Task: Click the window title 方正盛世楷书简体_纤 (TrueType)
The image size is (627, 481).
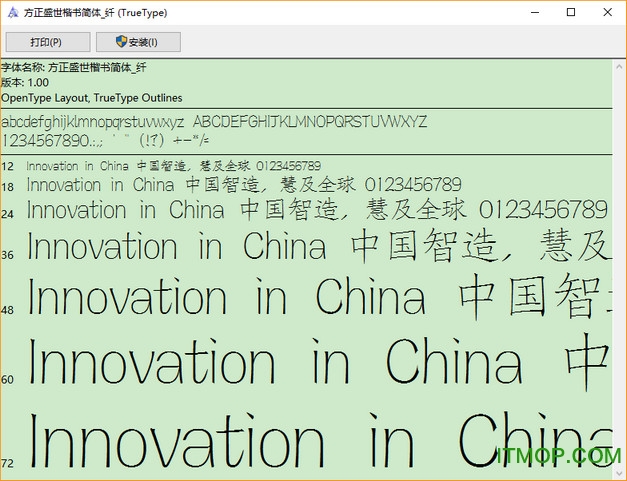Action: [x=103, y=13]
